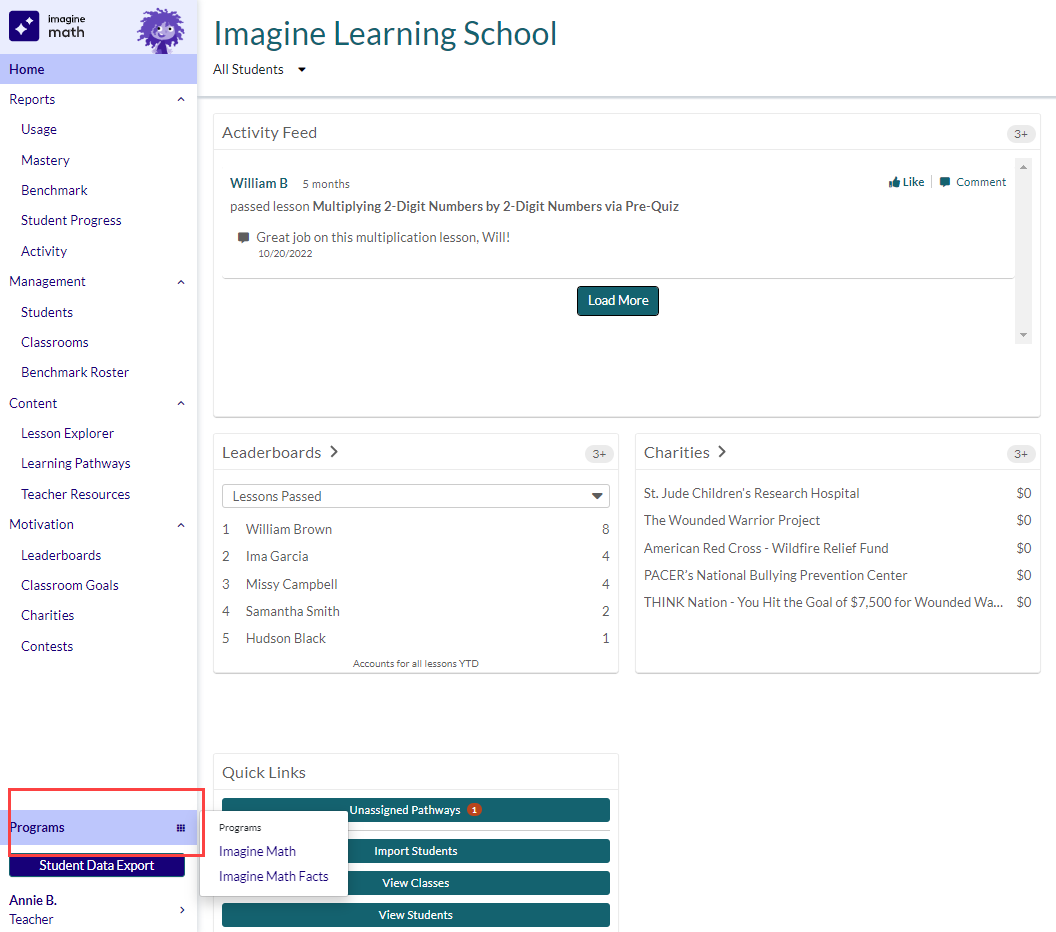
Task: Open Learning Pathways
Action: [x=75, y=464]
